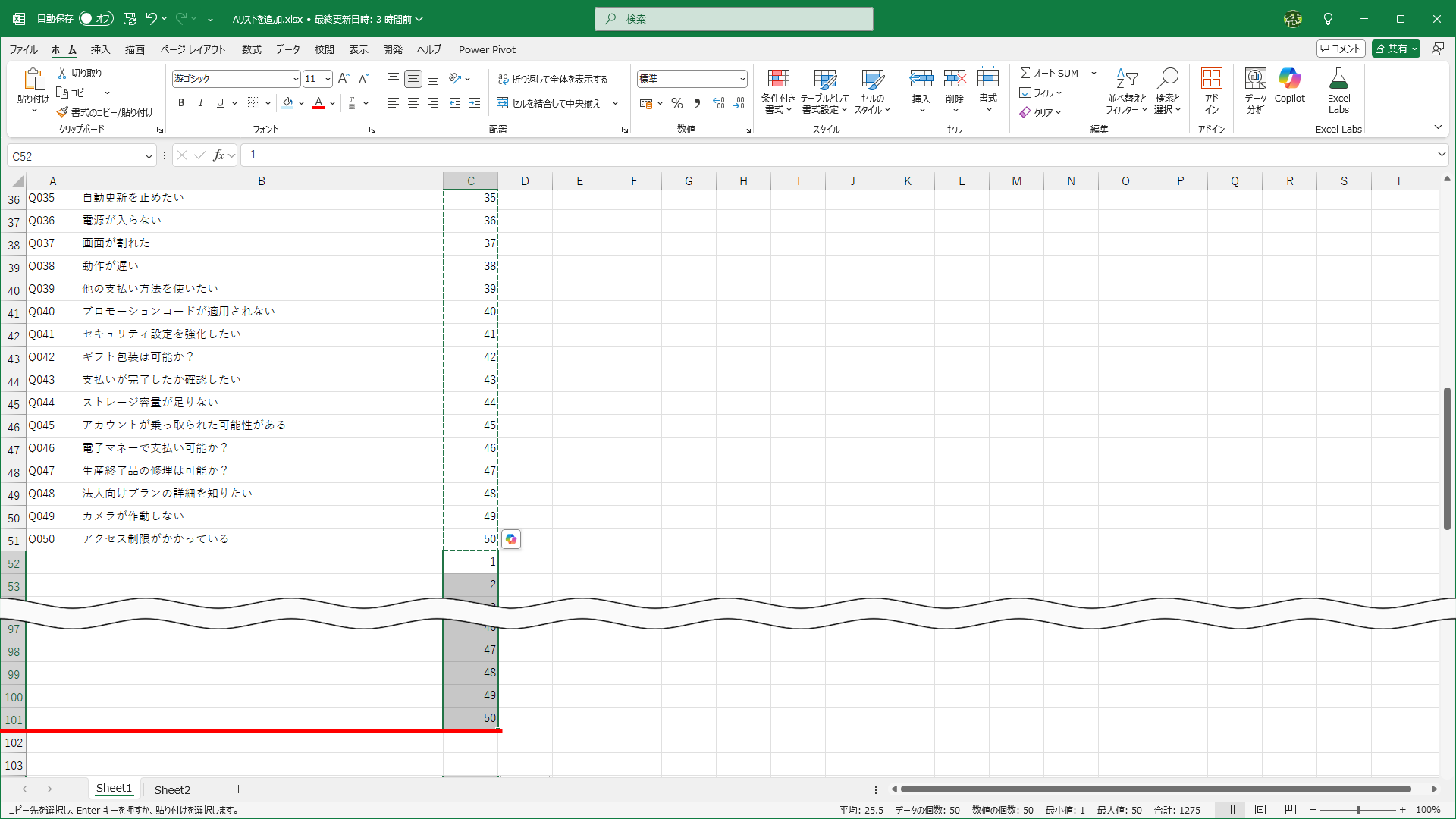Toggle the AutoSave switch
Viewport: 1456px width, 819px height.
(x=96, y=18)
